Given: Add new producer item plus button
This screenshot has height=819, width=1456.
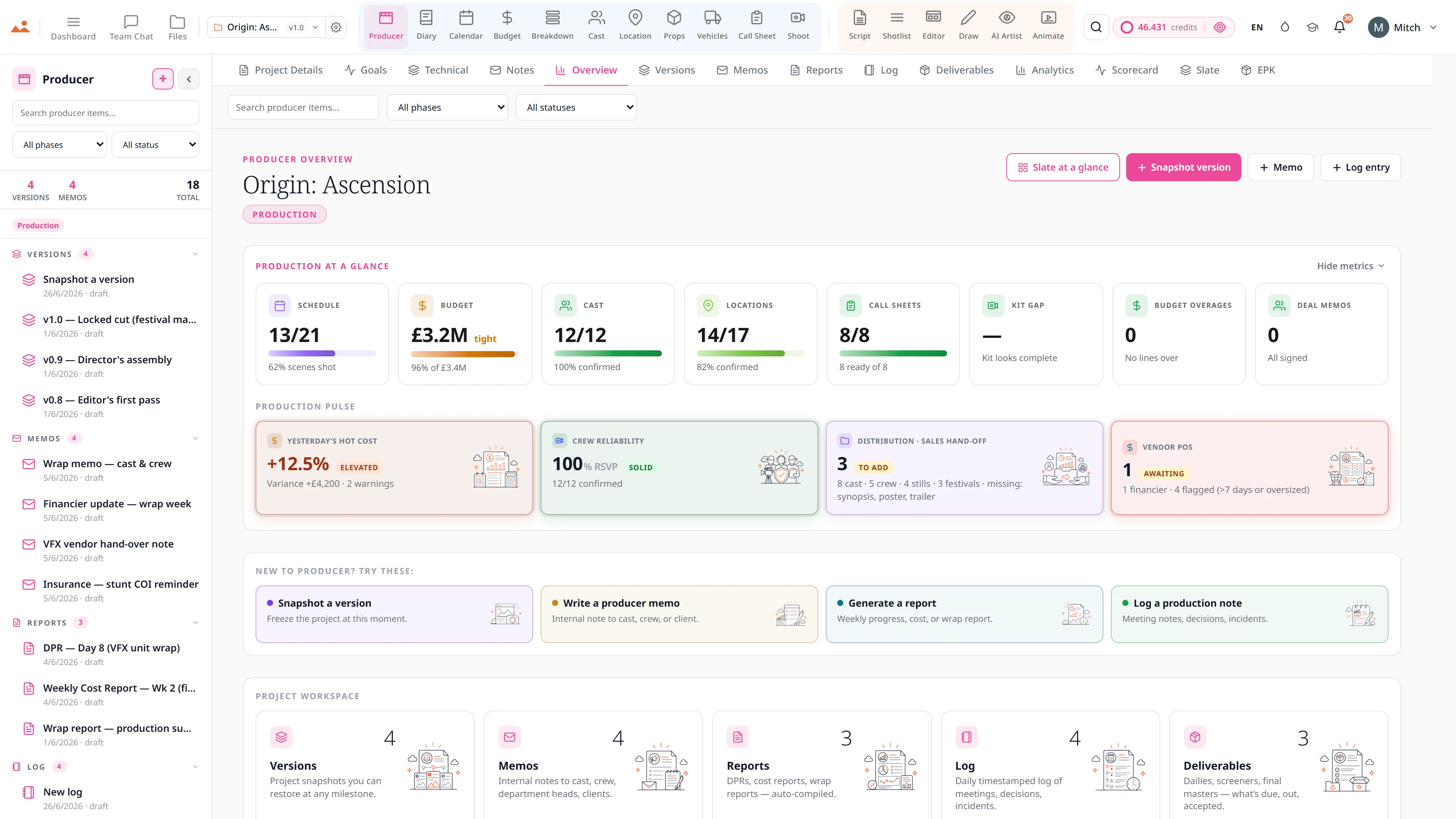Looking at the screenshot, I should [163, 79].
